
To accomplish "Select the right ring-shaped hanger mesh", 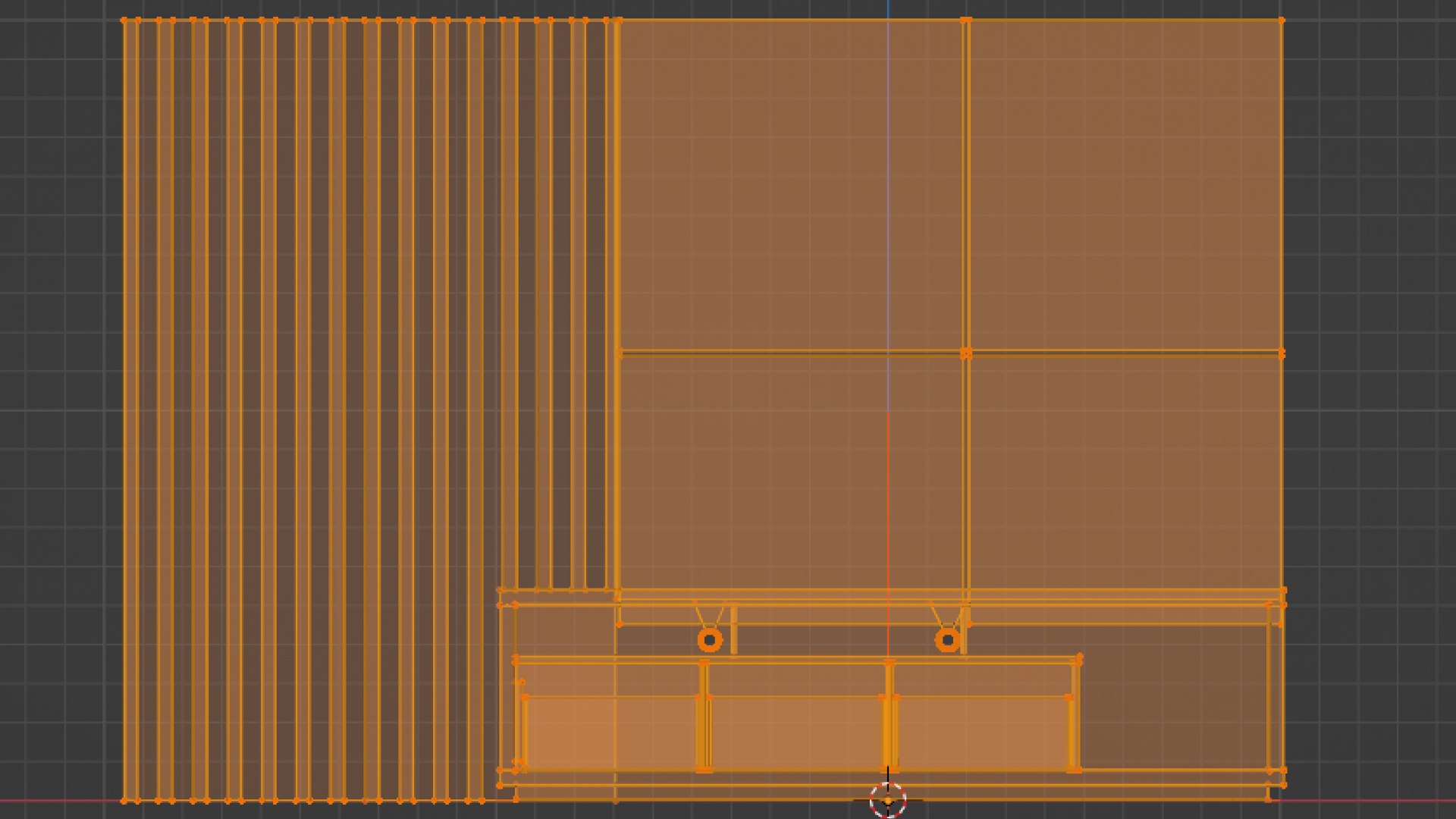I will 947,640.
